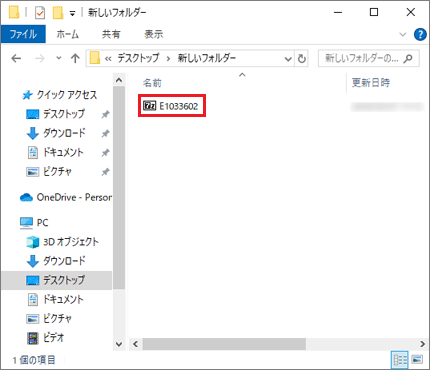Screen dimensions: 430x370
Task: Switch to details view icon in status bar
Action: 399,360
